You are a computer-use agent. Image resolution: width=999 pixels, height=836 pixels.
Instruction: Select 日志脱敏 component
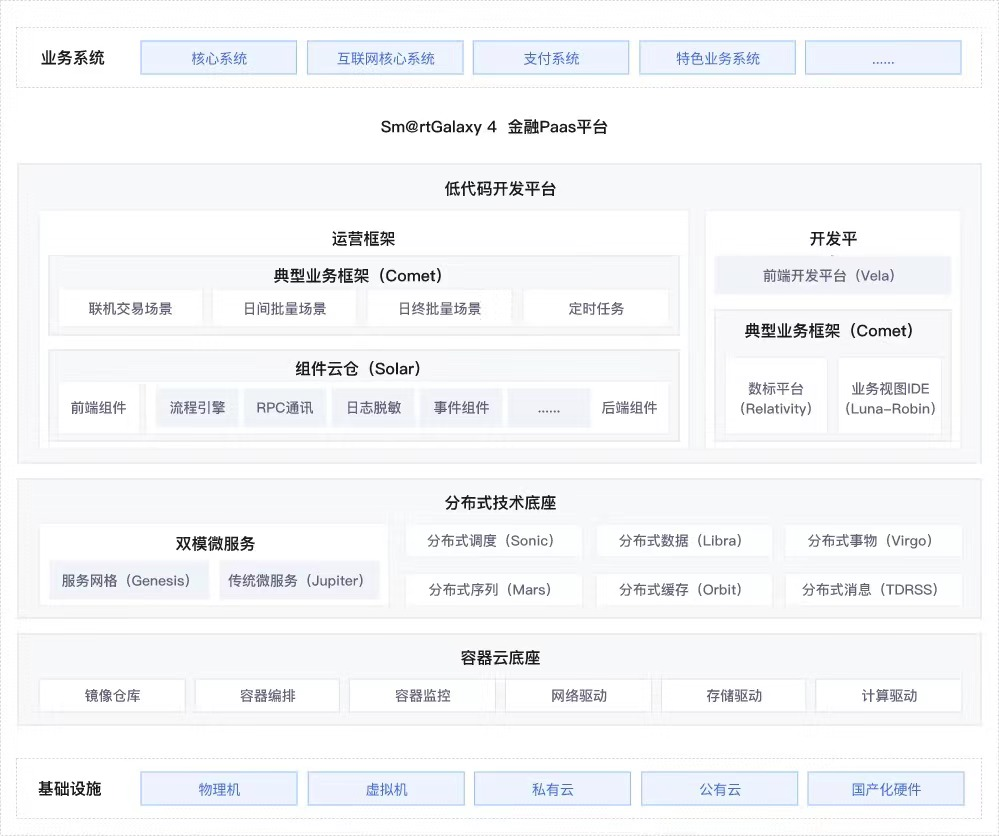(373, 407)
